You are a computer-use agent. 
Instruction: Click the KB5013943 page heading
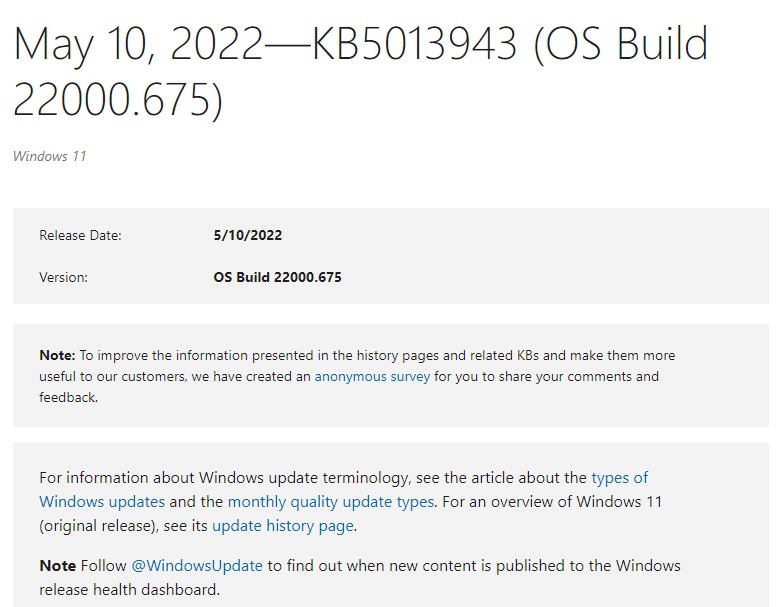[x=360, y=70]
